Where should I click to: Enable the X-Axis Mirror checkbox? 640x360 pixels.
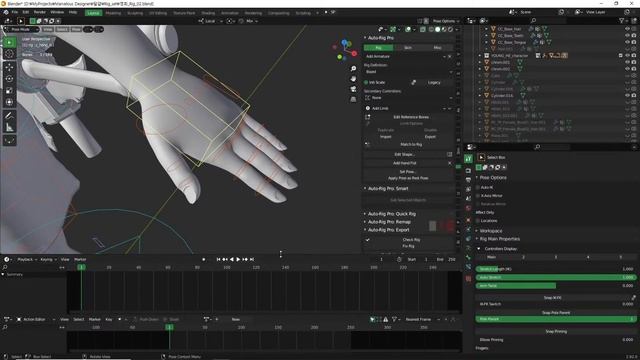(x=478, y=196)
